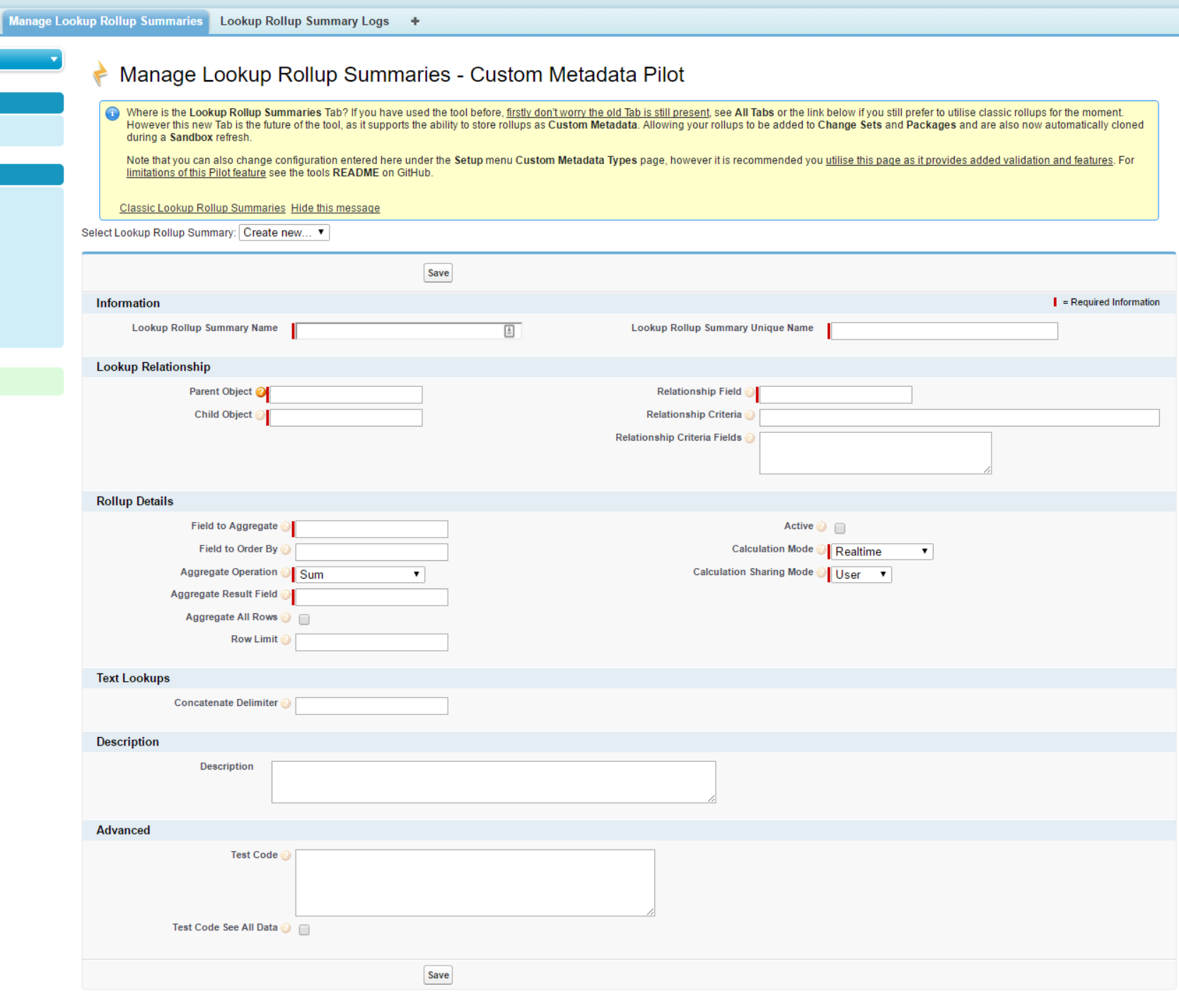Click the plus icon to add a tab

coord(415,21)
